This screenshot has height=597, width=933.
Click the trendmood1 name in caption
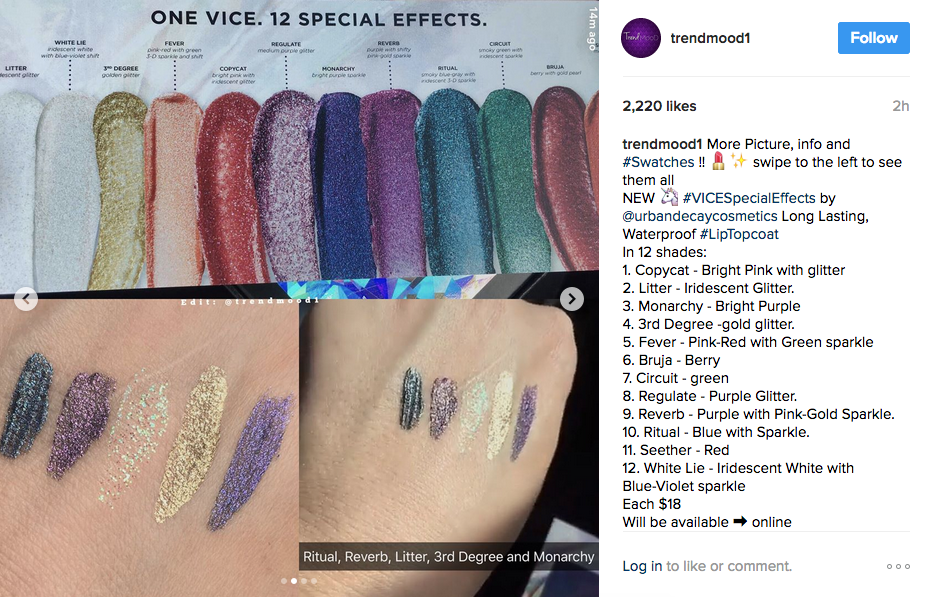click(662, 144)
